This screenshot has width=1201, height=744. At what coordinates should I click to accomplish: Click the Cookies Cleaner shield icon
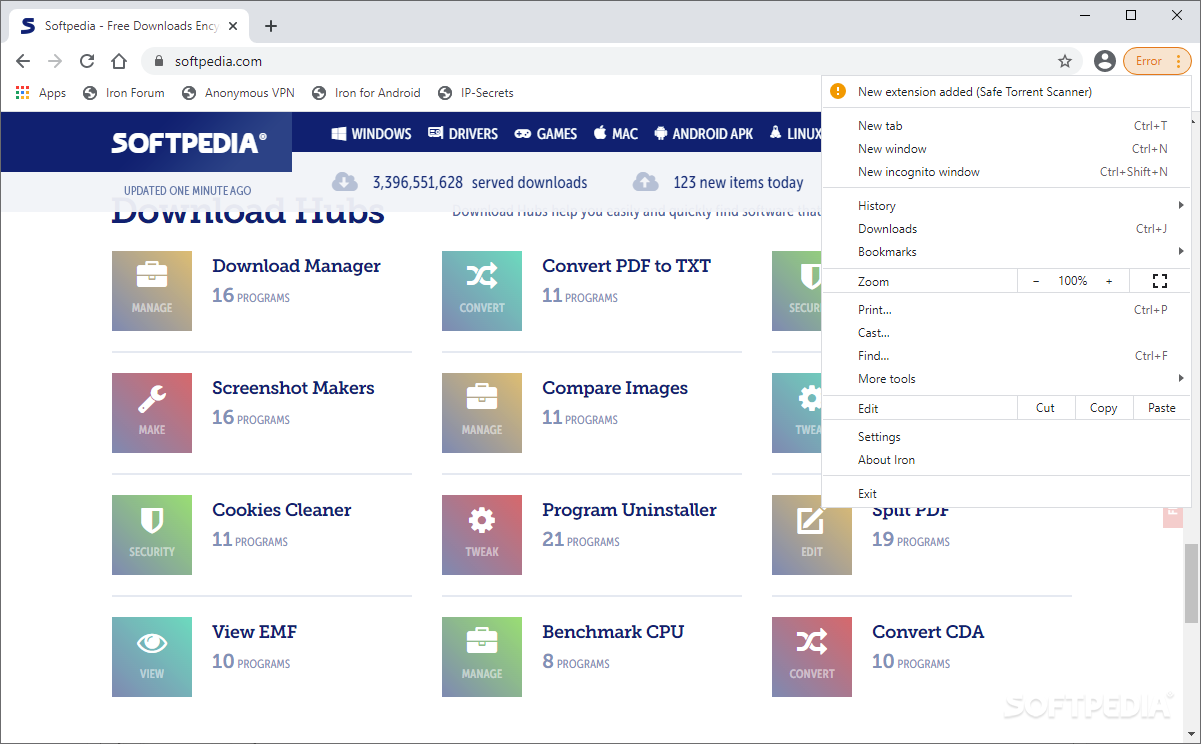pos(152,535)
